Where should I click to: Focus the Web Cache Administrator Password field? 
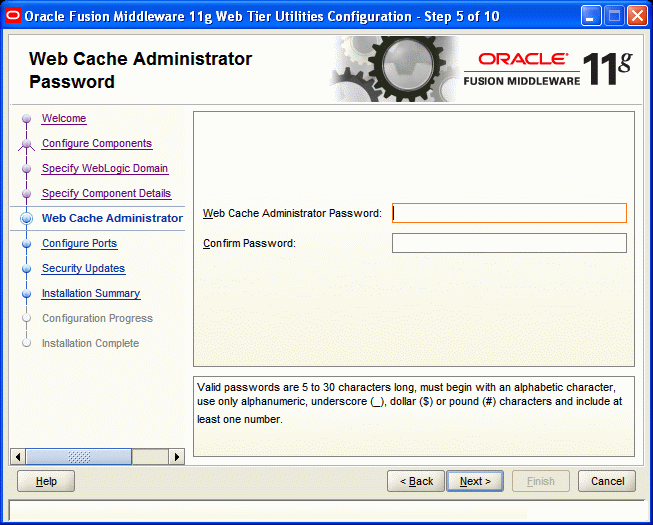[x=509, y=213]
